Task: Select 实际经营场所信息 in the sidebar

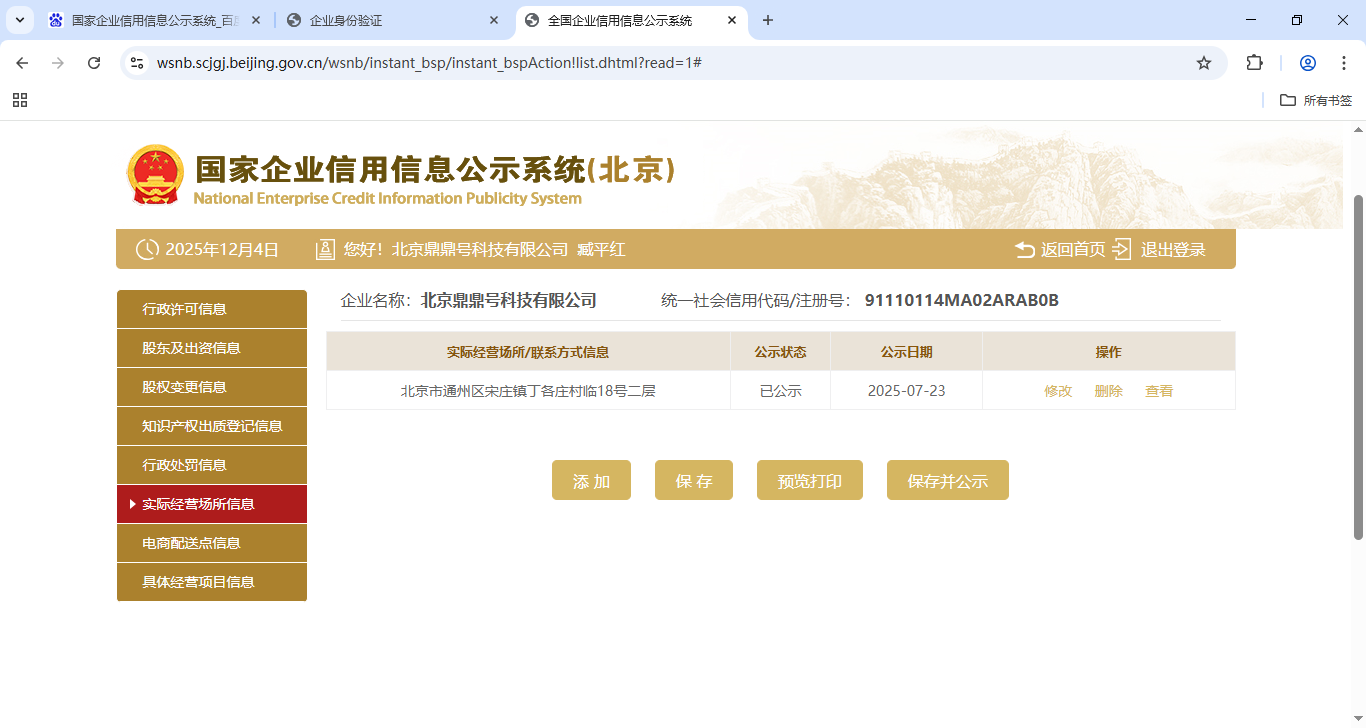Action: point(212,504)
